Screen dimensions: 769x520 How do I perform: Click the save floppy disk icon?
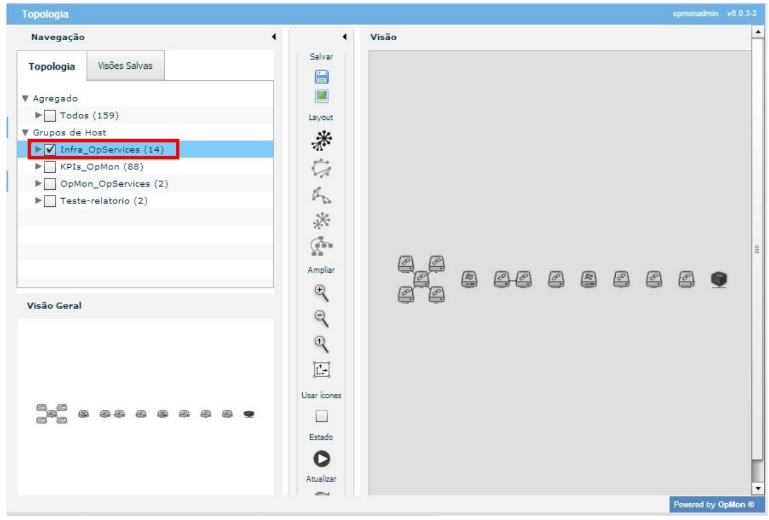tap(321, 77)
